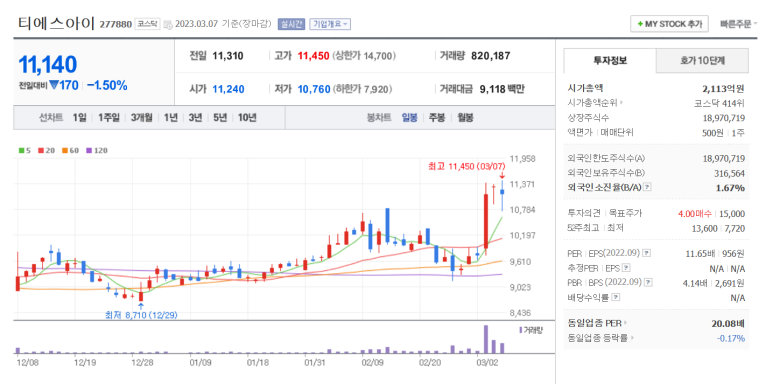
Task: Click the 최저 8,710 (12/29) chart label
Action: (141, 315)
